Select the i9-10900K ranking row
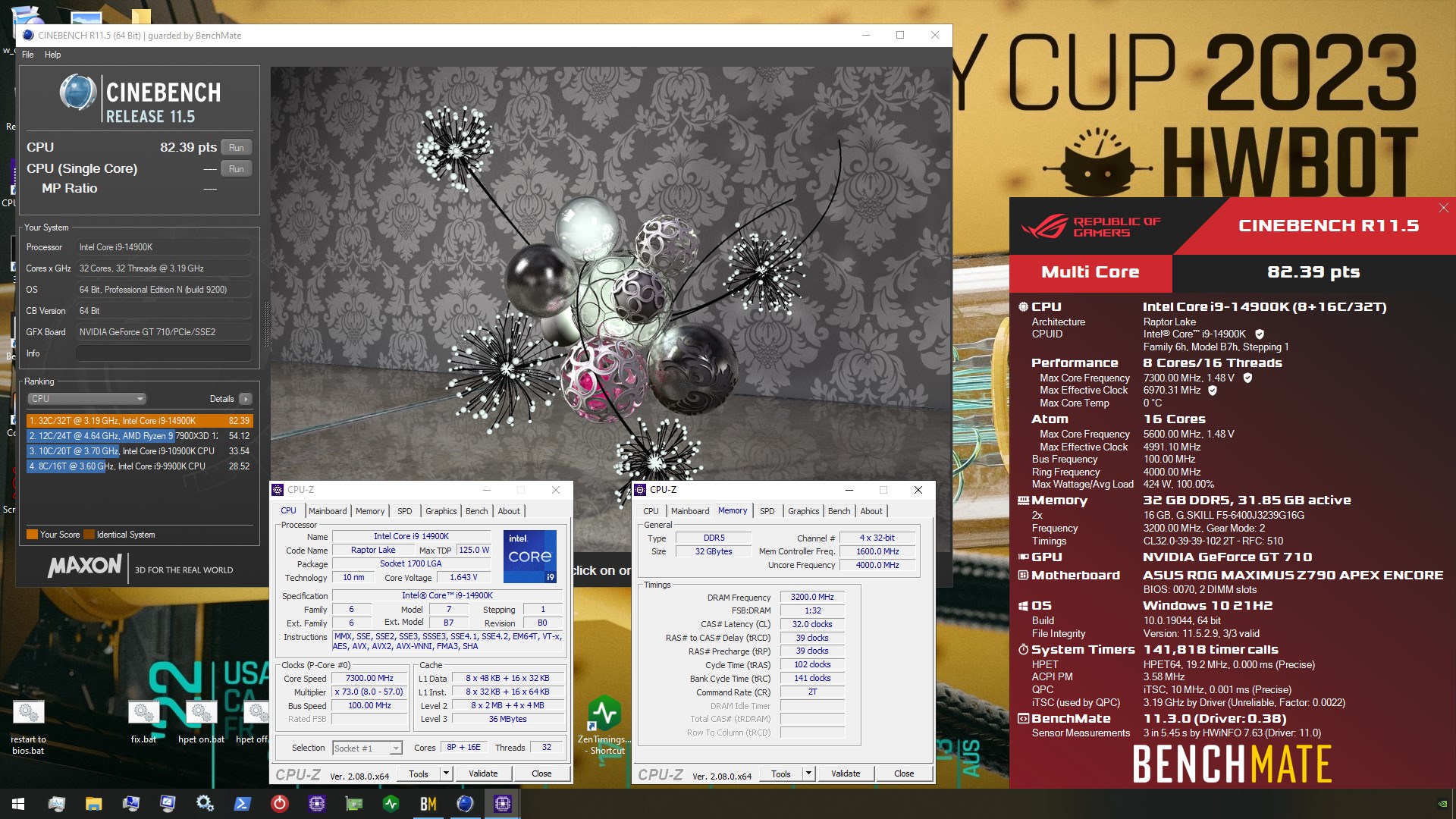 (x=140, y=451)
